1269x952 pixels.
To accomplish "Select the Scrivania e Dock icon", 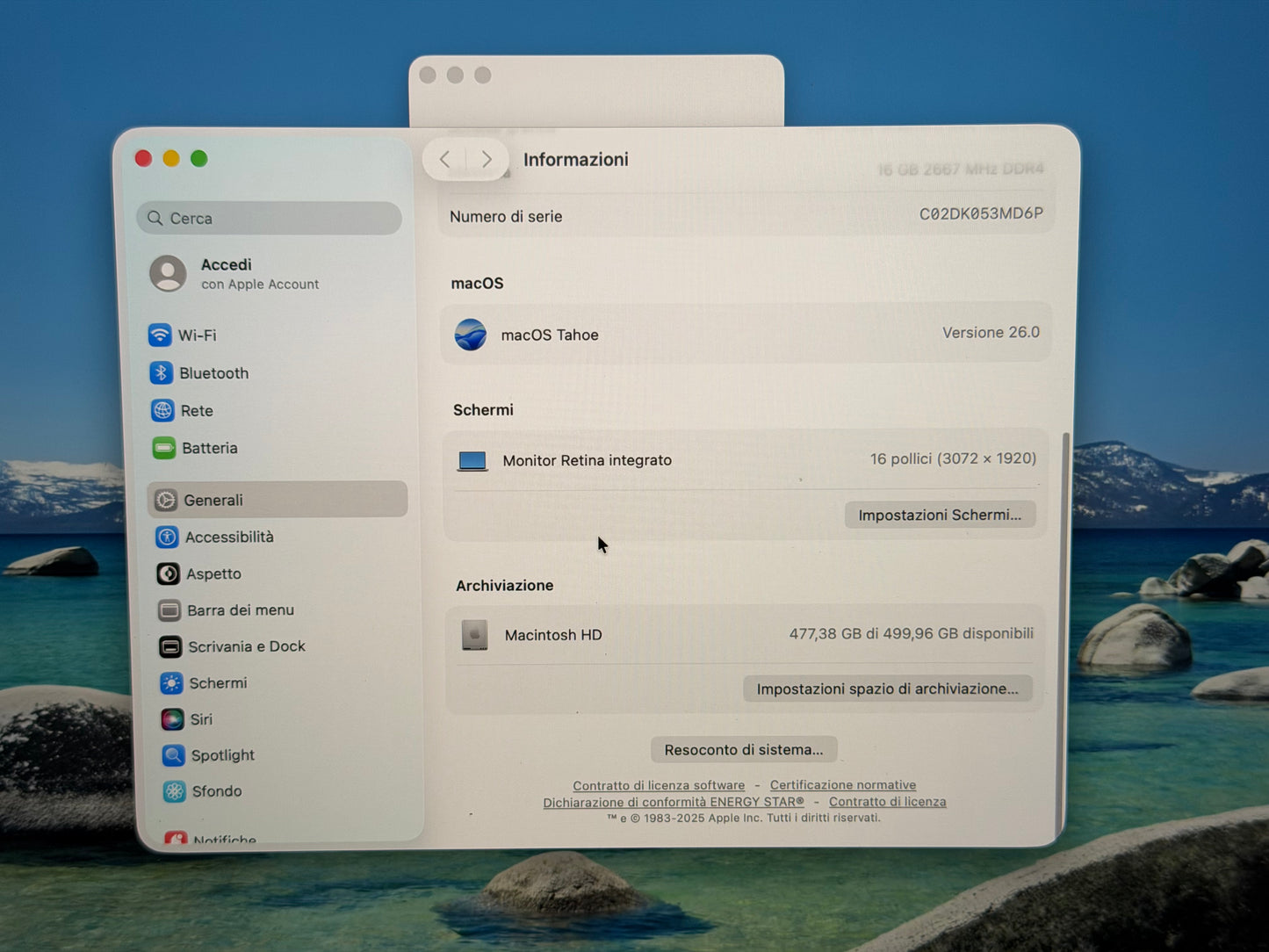I will 170,646.
